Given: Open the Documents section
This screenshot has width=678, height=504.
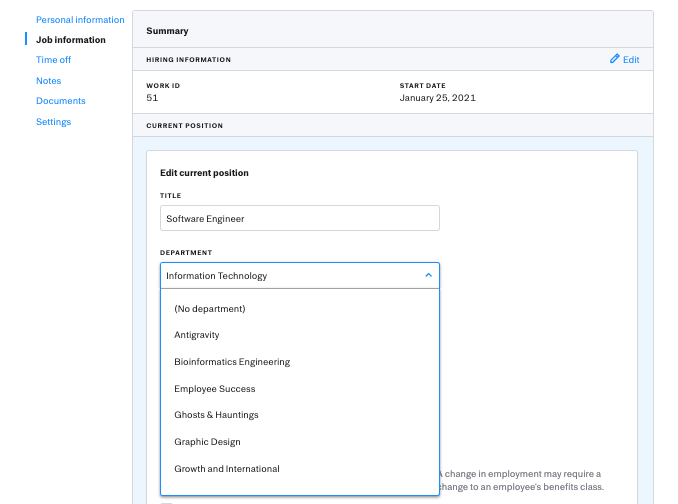Looking at the screenshot, I should coord(61,101).
